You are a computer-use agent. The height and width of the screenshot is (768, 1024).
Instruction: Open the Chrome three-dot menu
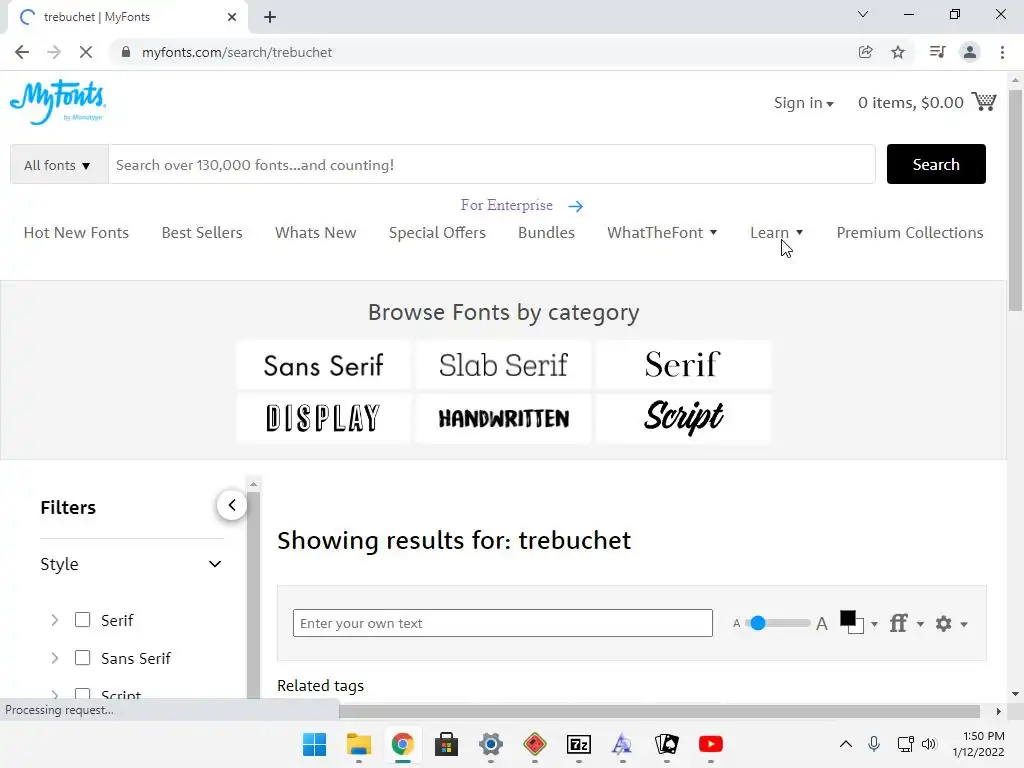point(1002,52)
